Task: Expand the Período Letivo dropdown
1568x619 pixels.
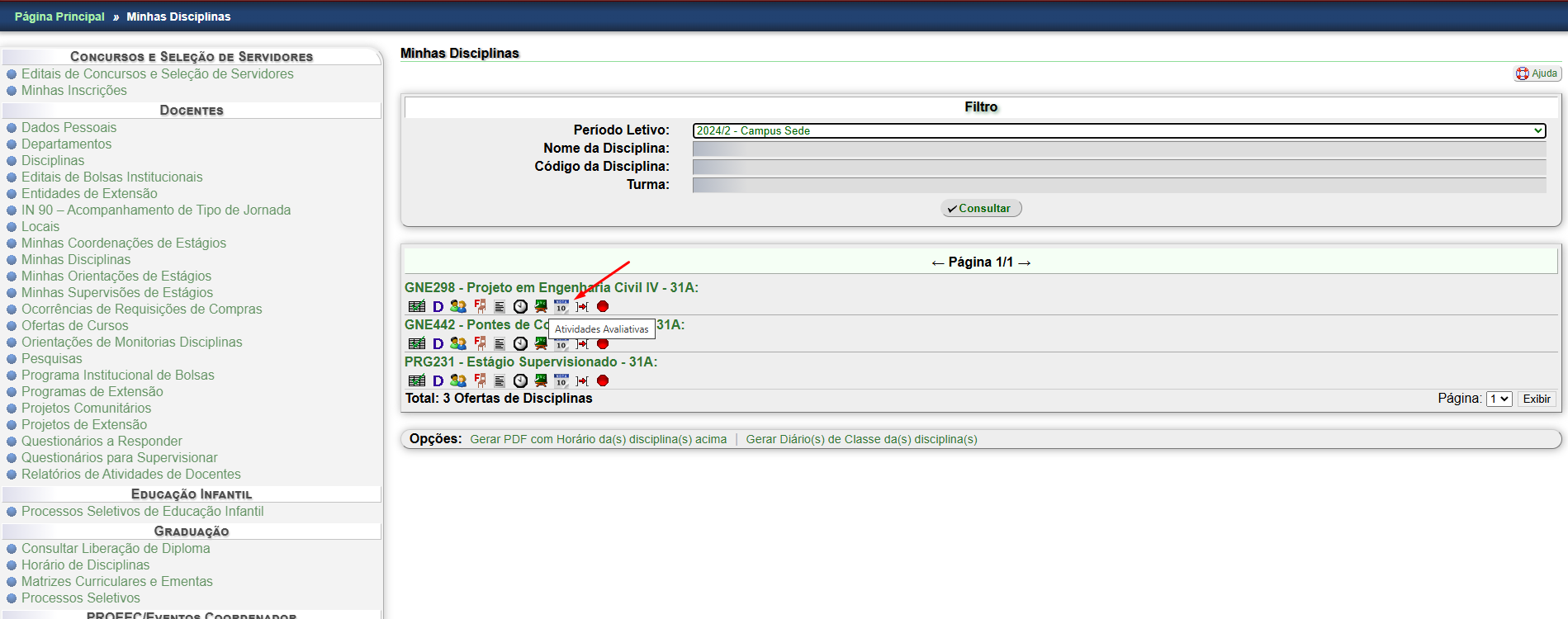Action: pos(1119,130)
